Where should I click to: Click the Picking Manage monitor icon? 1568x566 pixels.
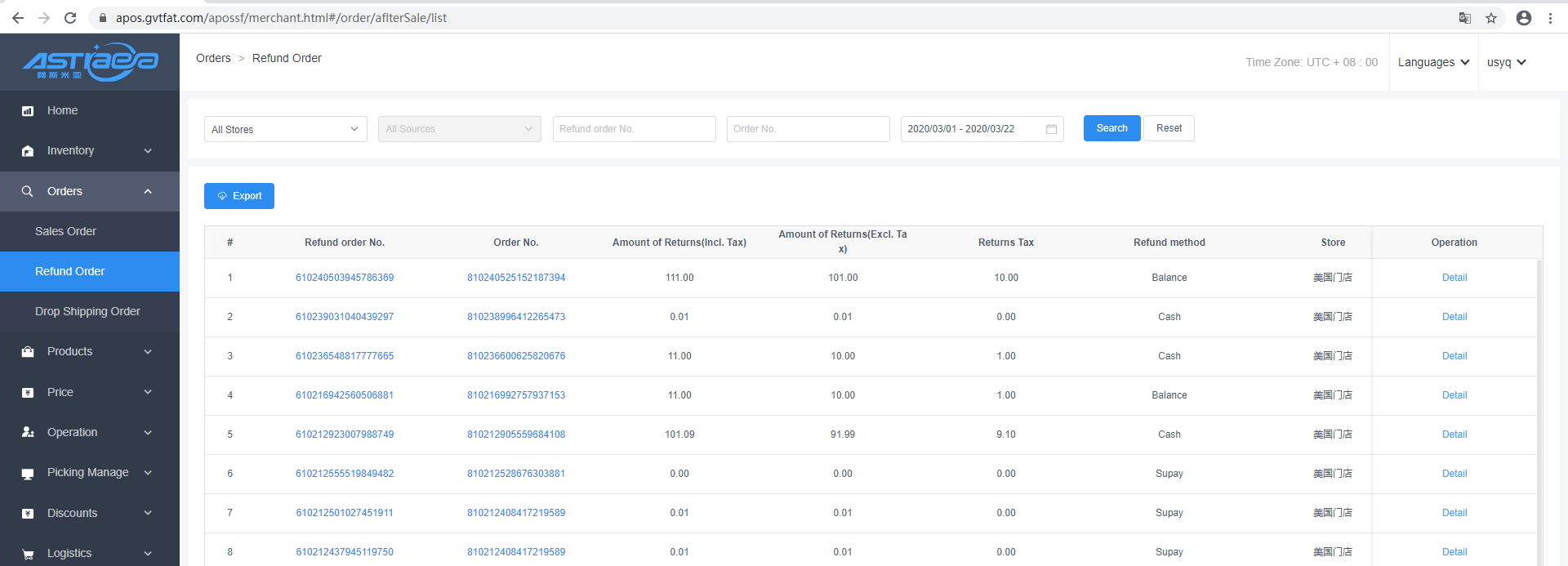point(28,473)
